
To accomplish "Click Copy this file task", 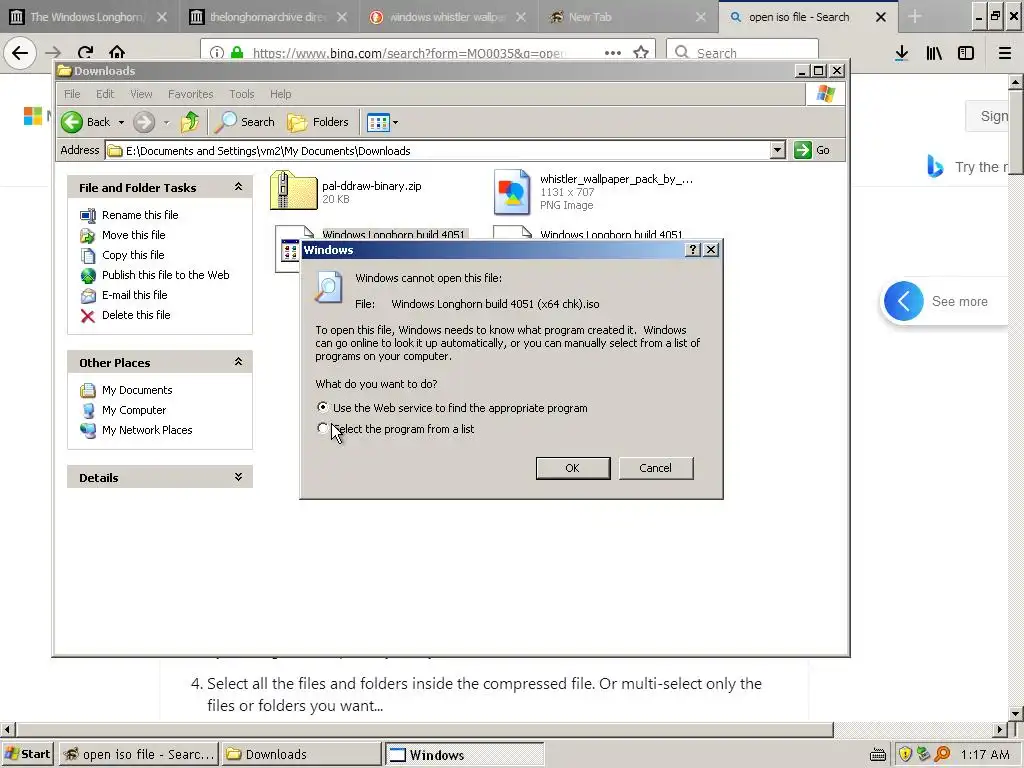I will 133,255.
